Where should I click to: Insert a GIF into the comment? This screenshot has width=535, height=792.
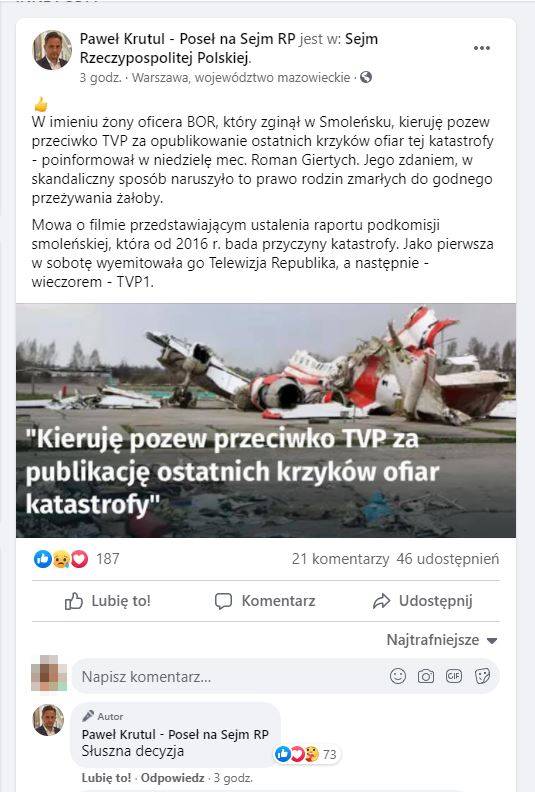coord(454,676)
